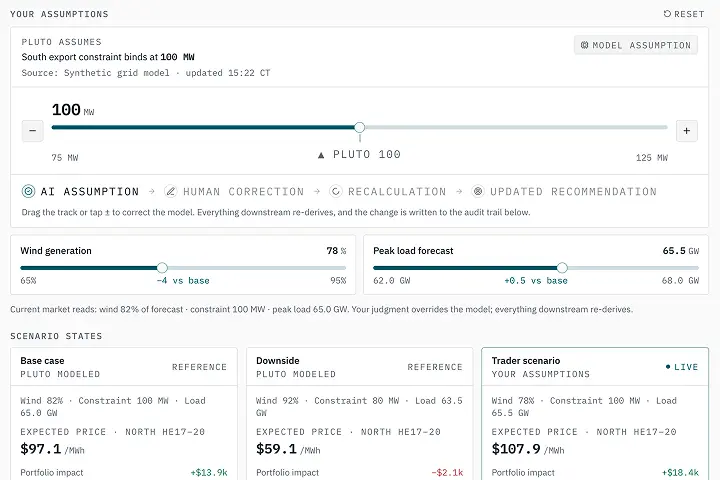Click the $97.1 expected price
Viewport: 720px width, 480px height.
point(40,449)
